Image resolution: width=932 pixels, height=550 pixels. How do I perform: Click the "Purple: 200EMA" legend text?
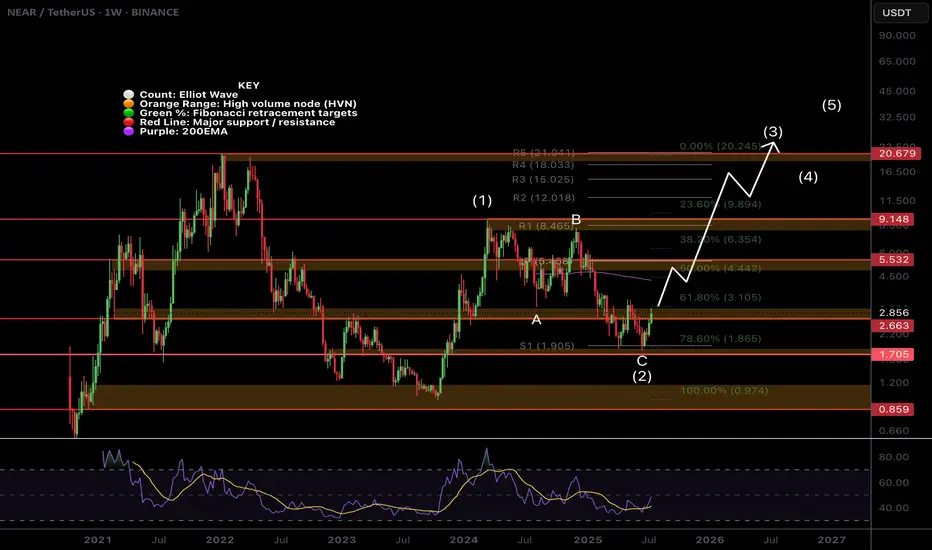coord(184,131)
